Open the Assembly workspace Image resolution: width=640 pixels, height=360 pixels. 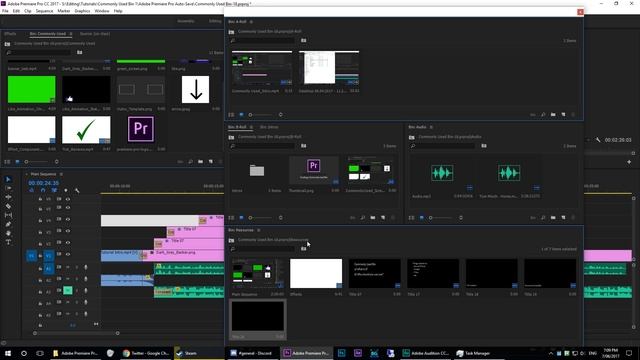(186, 21)
